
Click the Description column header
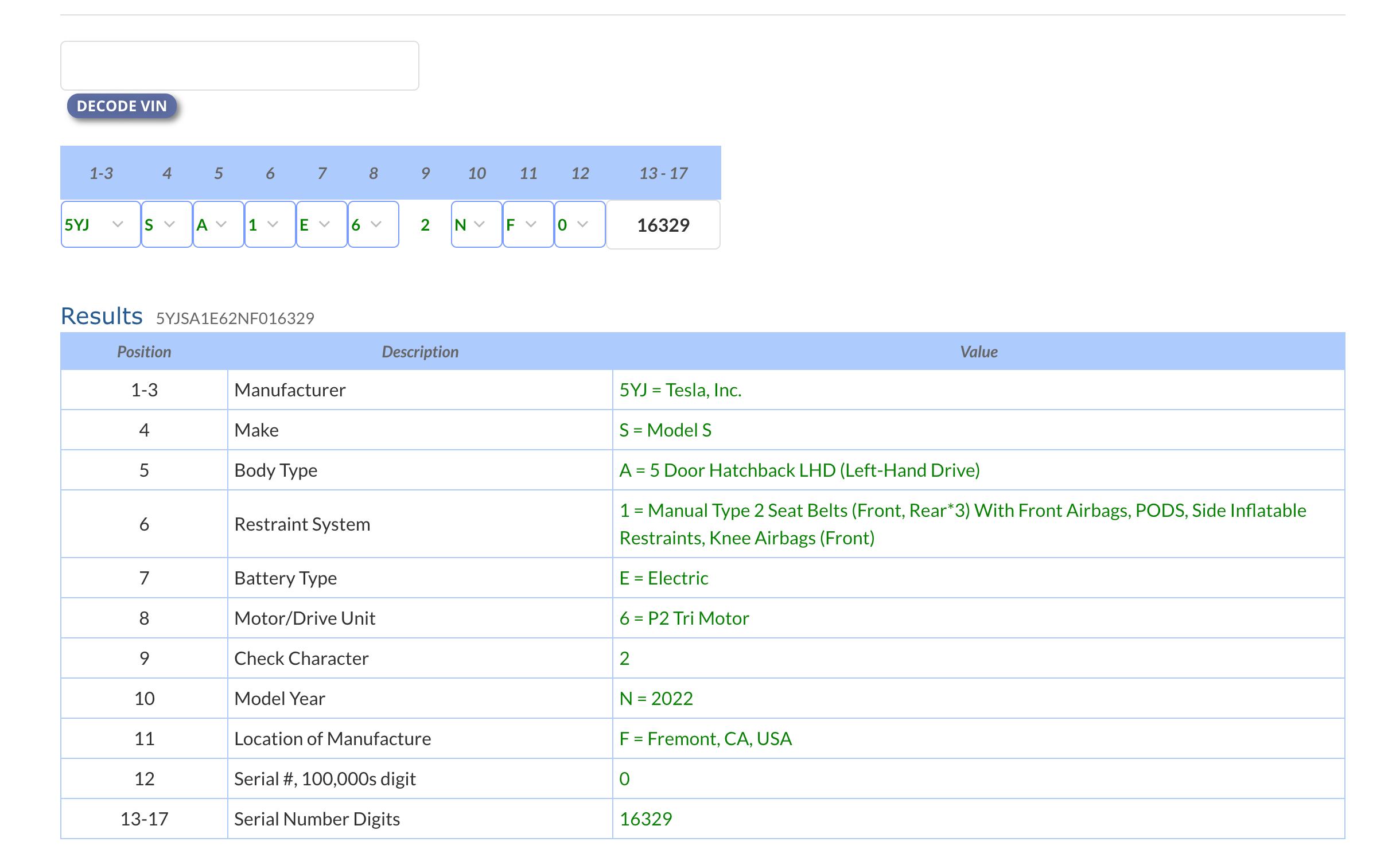click(420, 352)
